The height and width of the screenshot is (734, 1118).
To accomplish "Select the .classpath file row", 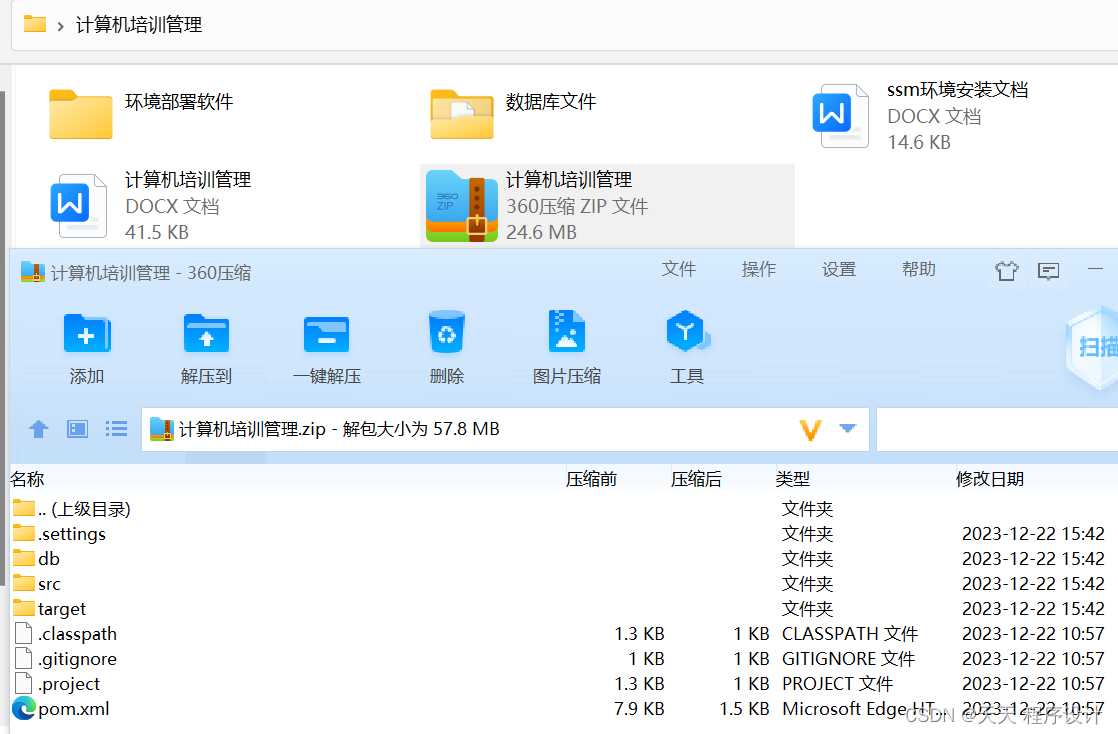I will 563,633.
